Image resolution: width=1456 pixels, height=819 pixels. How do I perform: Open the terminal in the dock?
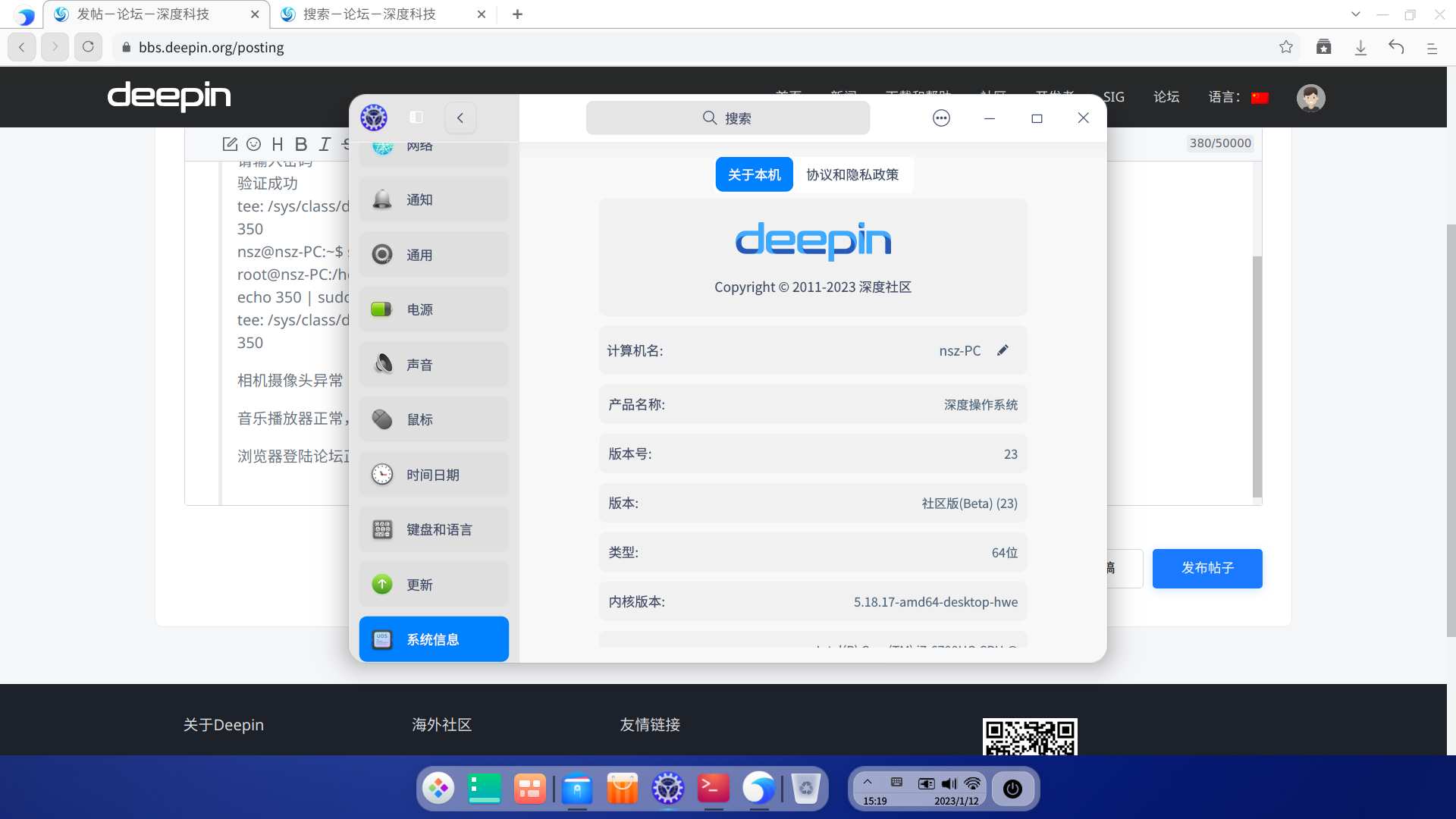pyautogui.click(x=713, y=789)
